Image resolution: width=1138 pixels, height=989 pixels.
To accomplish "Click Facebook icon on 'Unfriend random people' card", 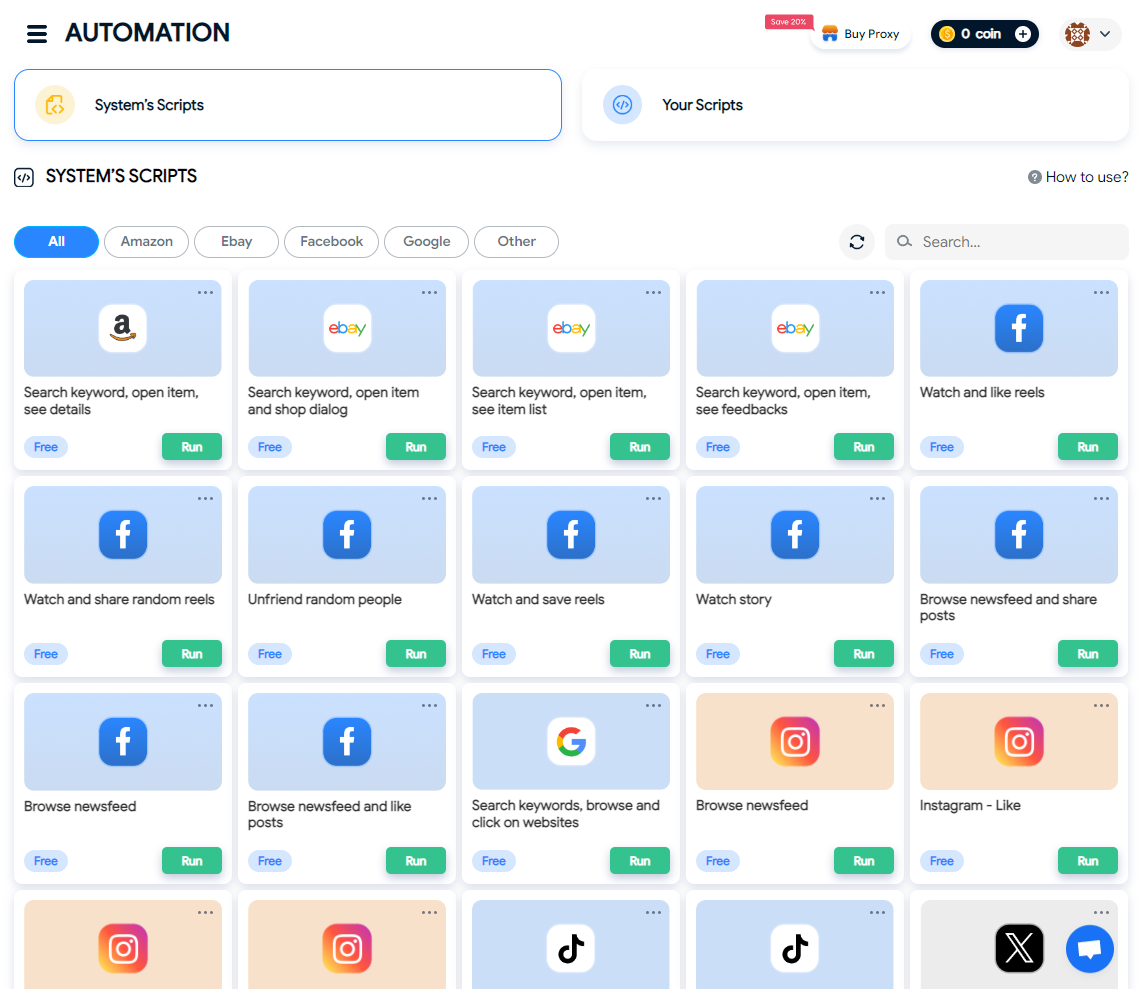I will (x=347, y=535).
